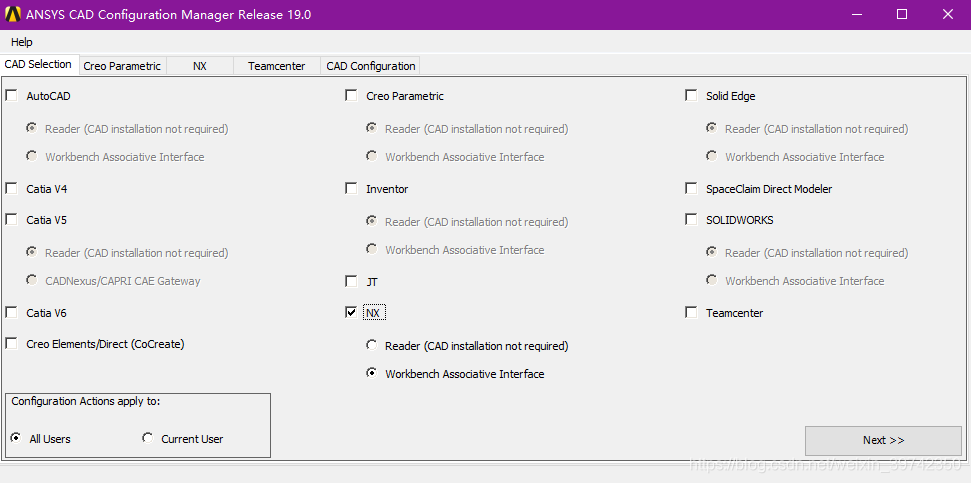The height and width of the screenshot is (483, 971).
Task: Select Workbench Associative Interface under Solid Edge
Action: [x=712, y=156]
